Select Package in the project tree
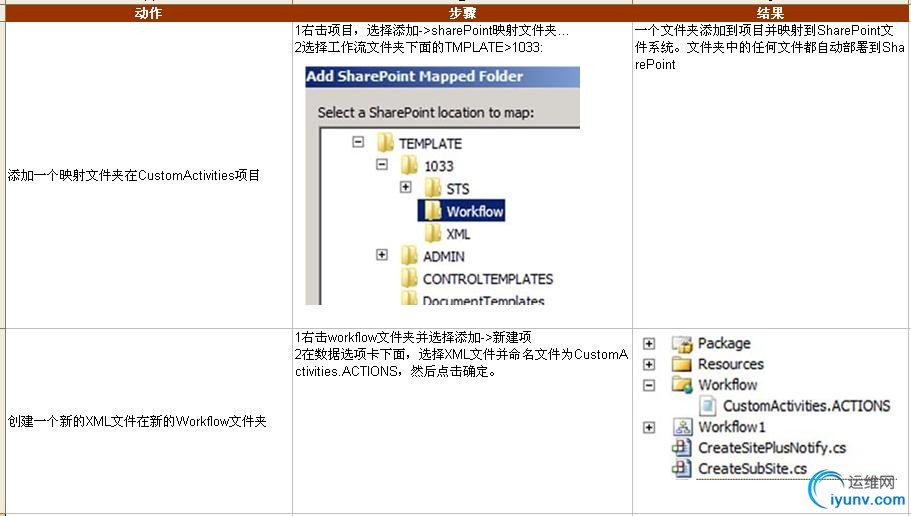911x516 pixels. point(724,343)
